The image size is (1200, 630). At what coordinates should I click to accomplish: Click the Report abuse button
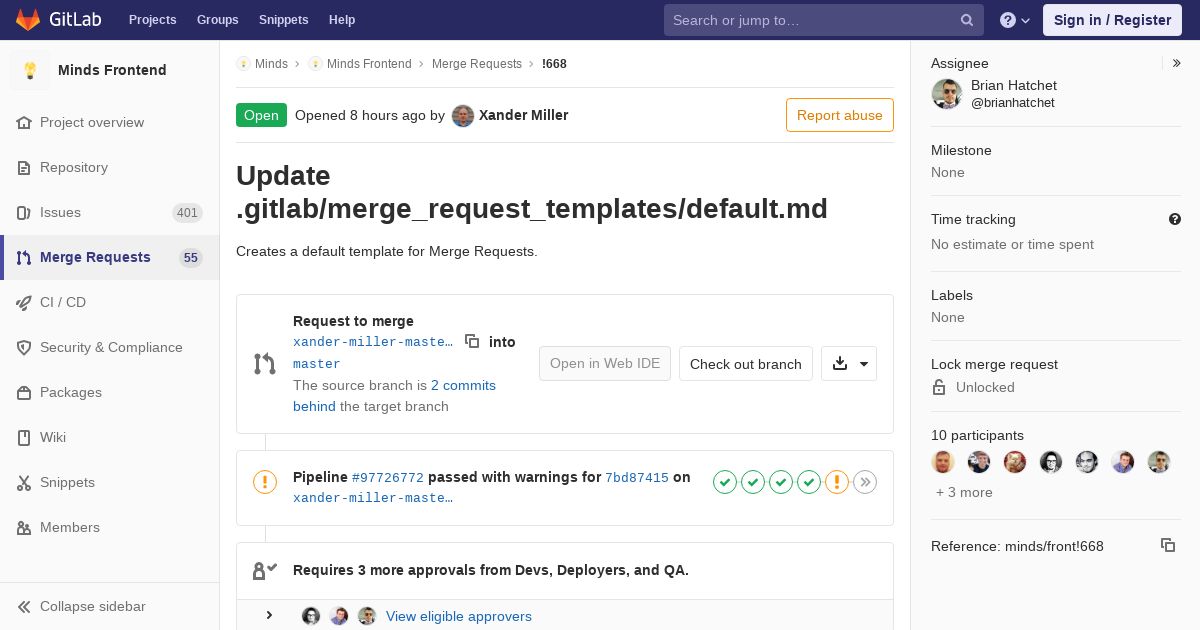point(840,115)
